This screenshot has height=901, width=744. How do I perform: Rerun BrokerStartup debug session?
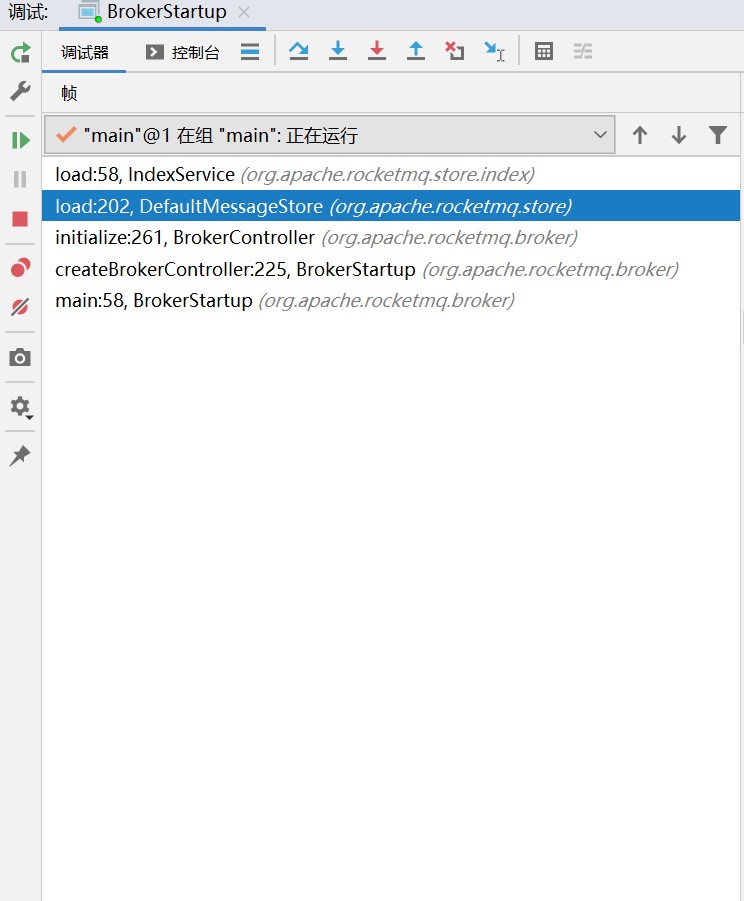click(20, 53)
